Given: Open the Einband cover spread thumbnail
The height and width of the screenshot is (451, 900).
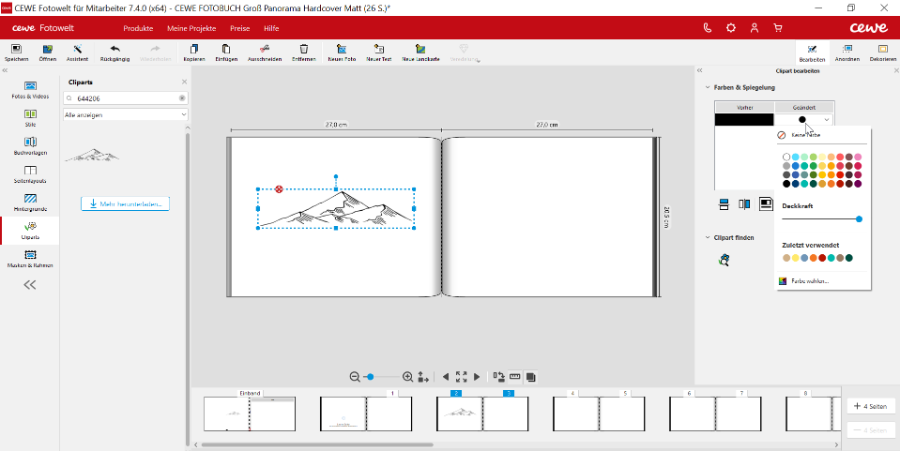Looking at the screenshot, I should [x=250, y=413].
